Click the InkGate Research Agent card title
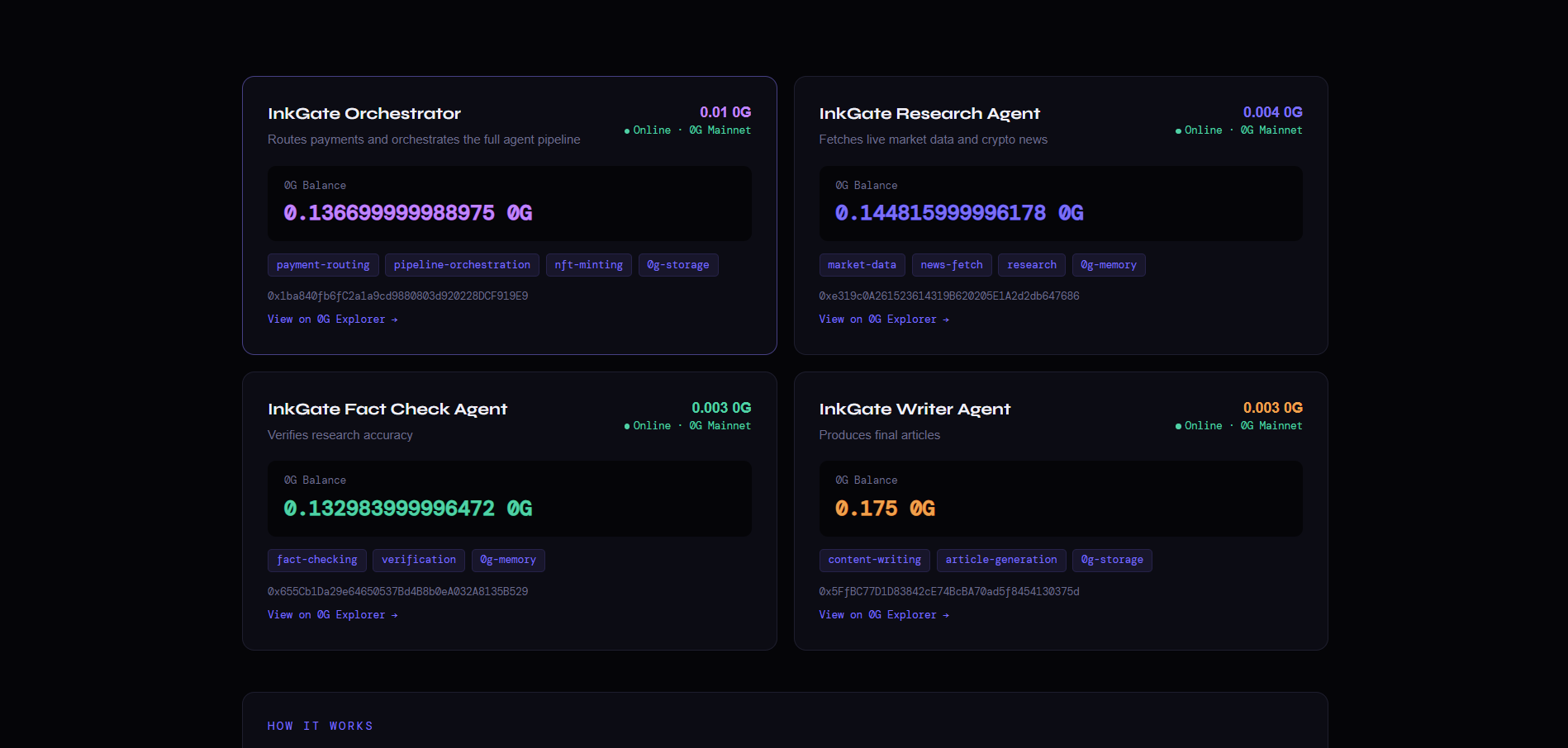1568x748 pixels. (x=929, y=114)
